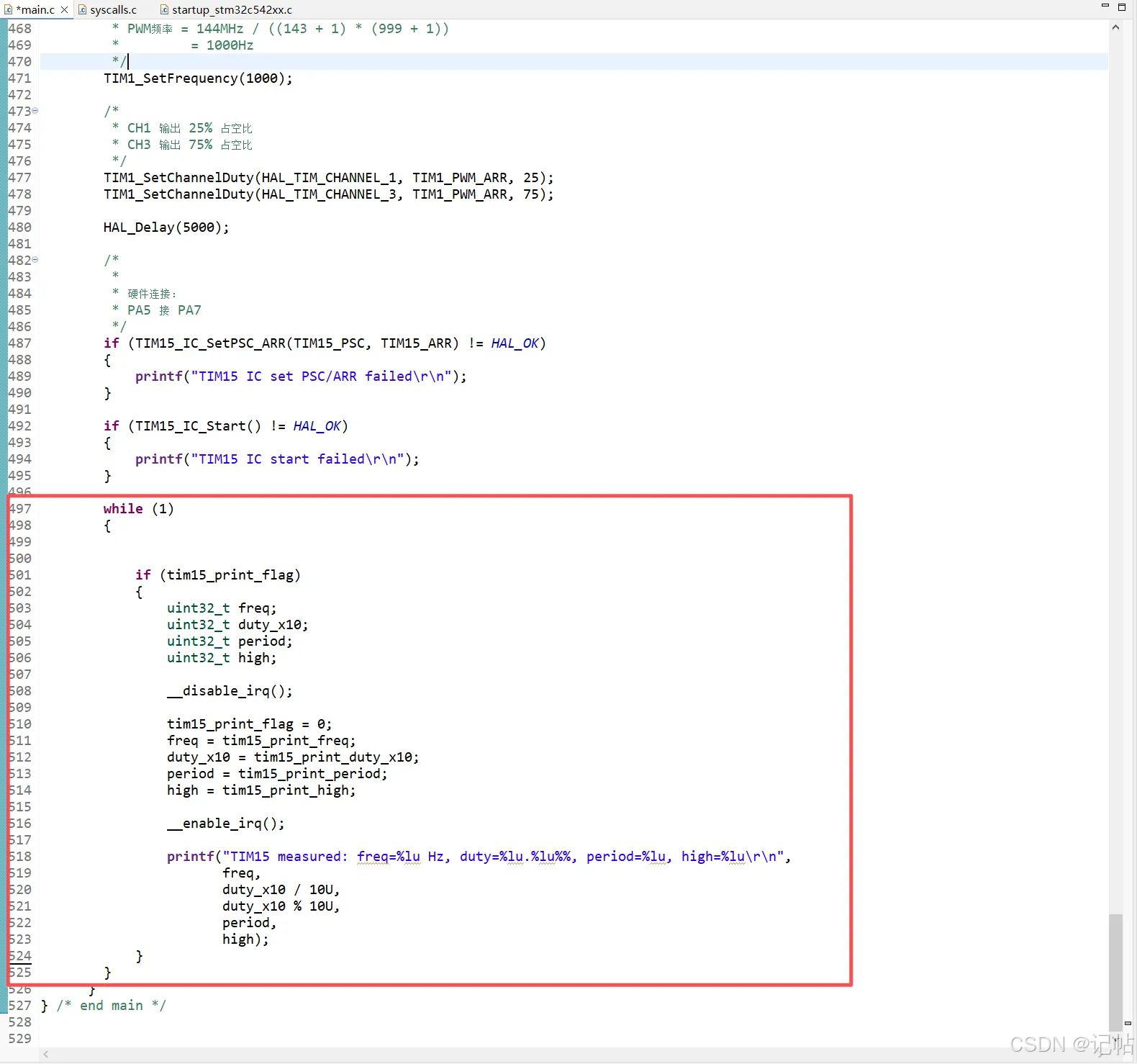This screenshot has width=1137, height=1064.
Task: Open the startup_stm32c542xx.c tab
Action: [x=232, y=9]
